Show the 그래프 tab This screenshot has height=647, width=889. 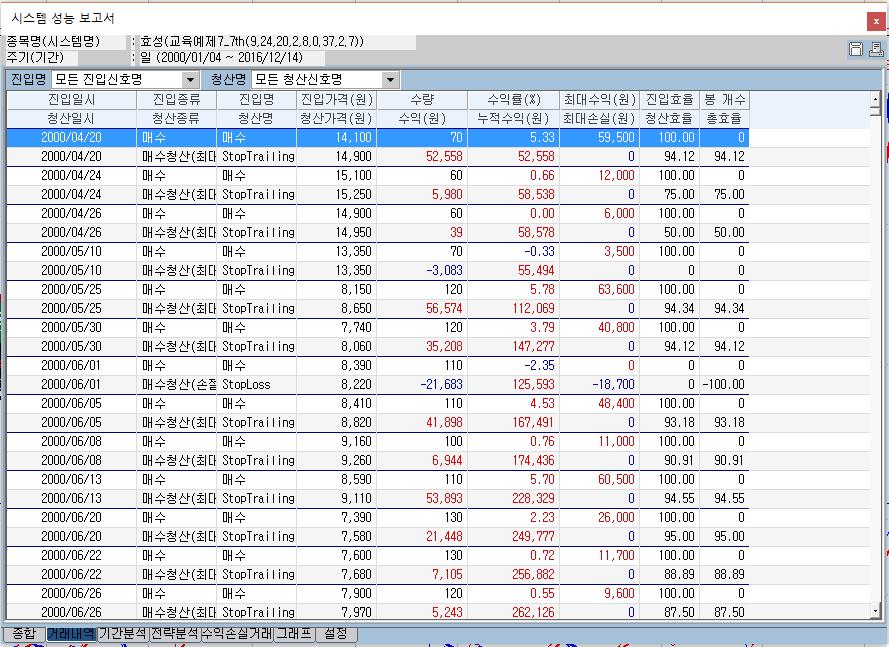click(x=294, y=633)
